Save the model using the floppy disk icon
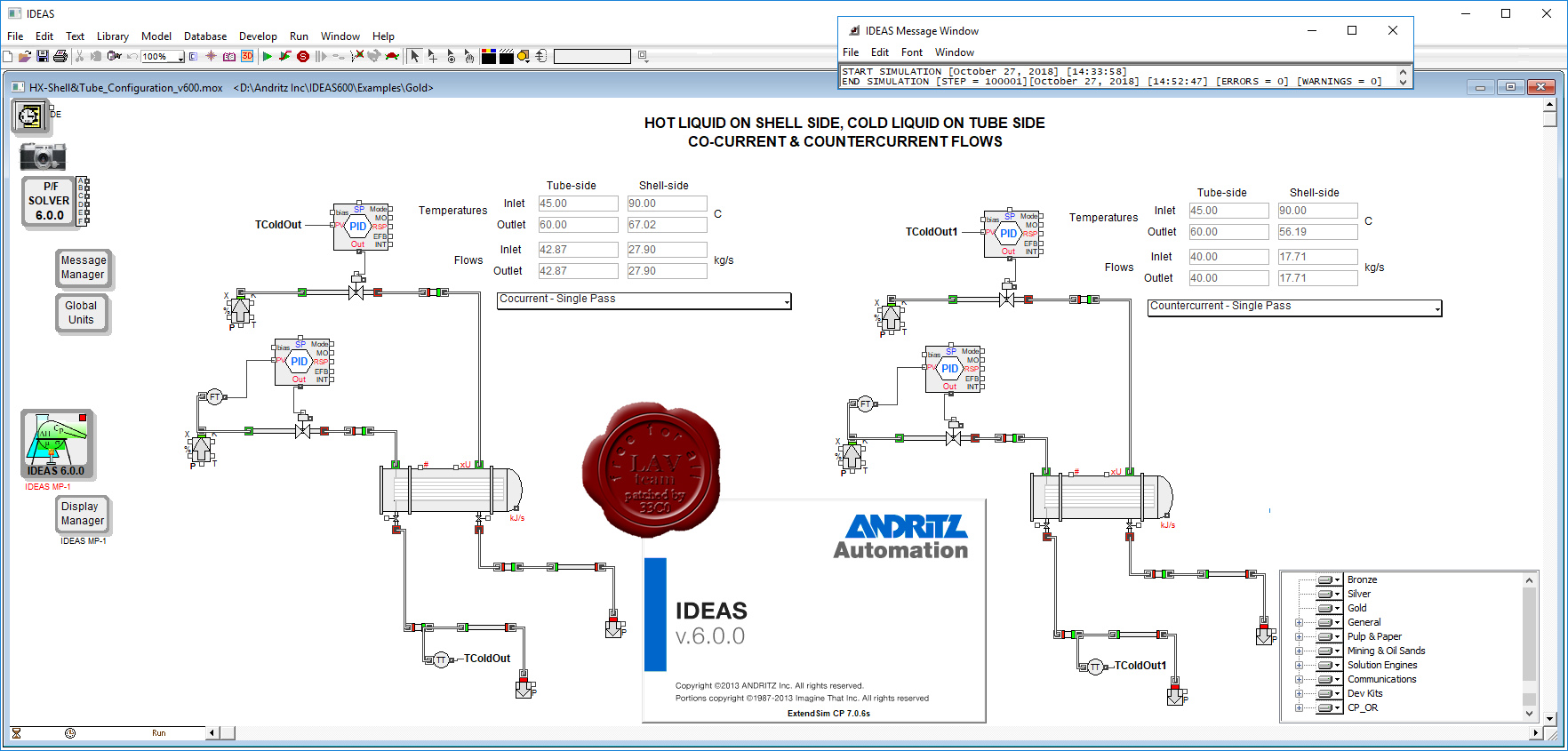This screenshot has width=1568, height=751. (x=43, y=56)
